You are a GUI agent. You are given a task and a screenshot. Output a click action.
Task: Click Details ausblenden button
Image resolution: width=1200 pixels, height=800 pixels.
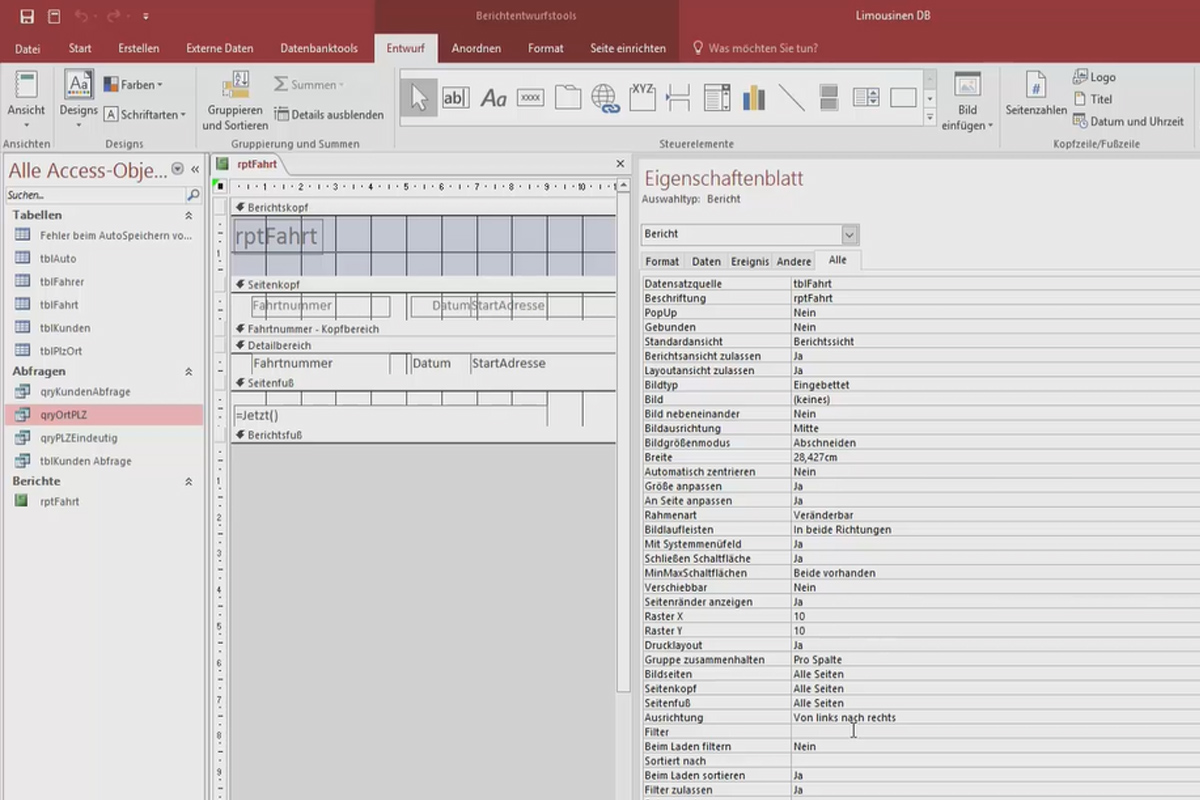click(x=329, y=115)
